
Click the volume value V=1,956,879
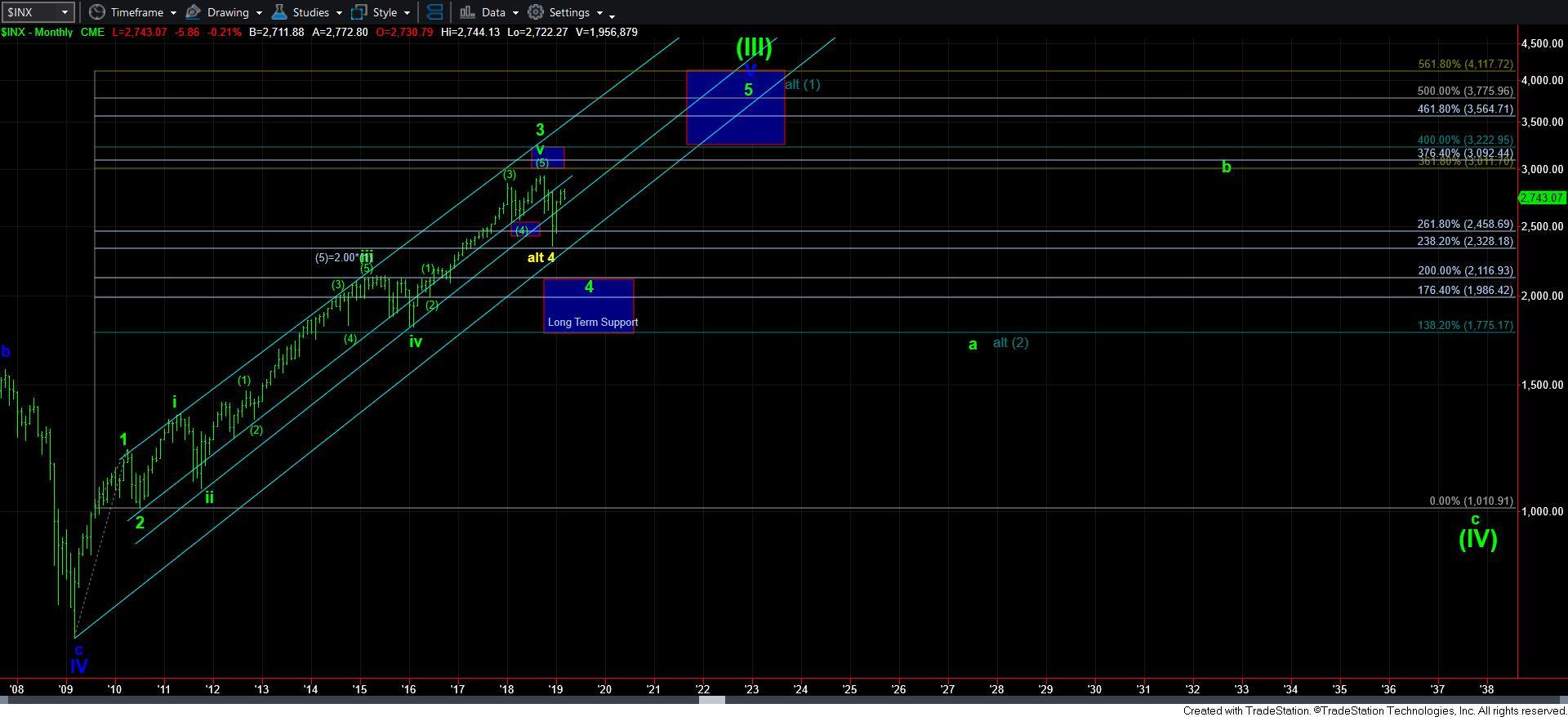point(608,32)
